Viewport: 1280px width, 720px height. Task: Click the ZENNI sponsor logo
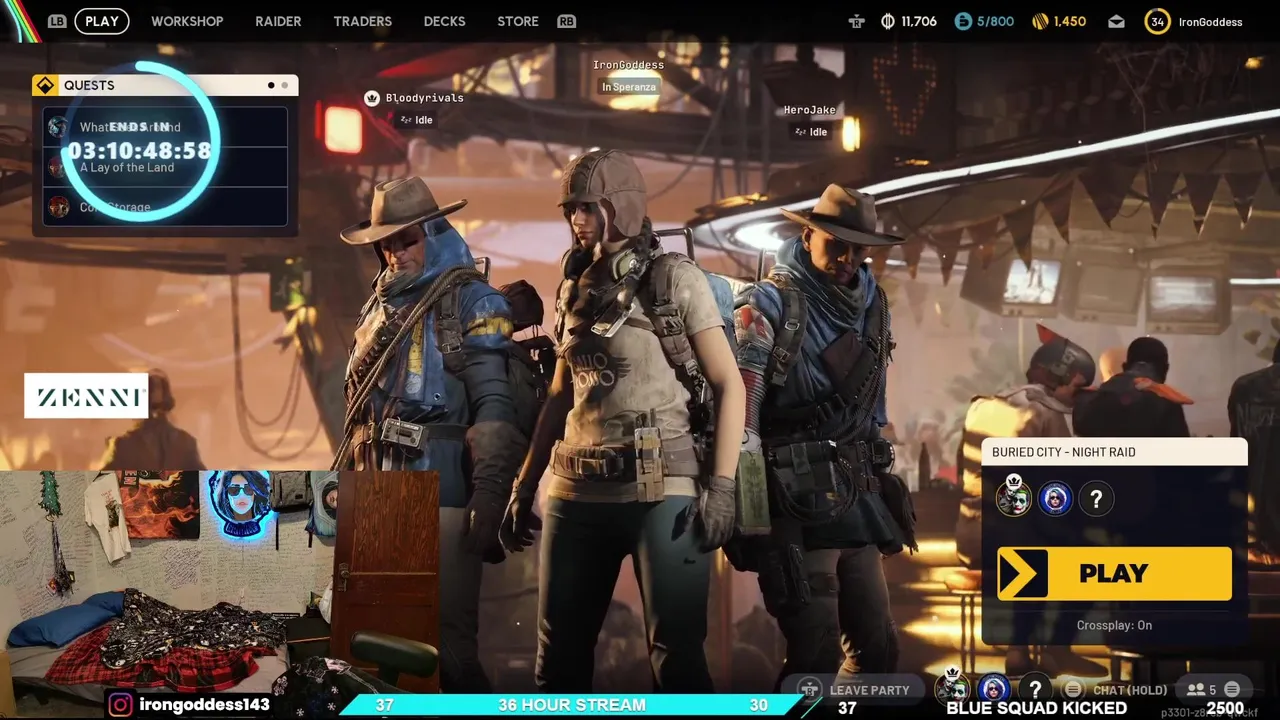point(86,396)
